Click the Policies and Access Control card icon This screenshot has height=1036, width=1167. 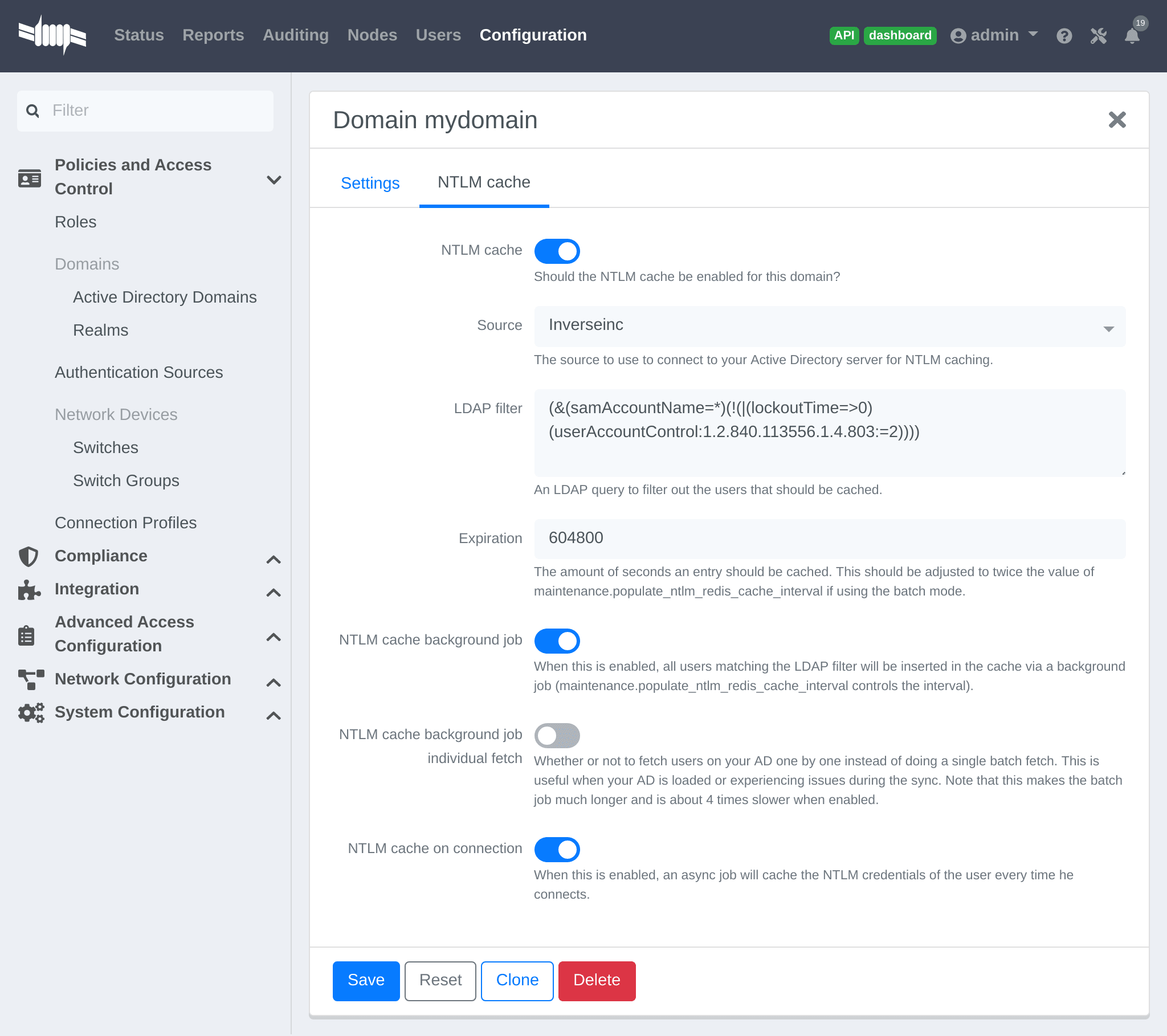point(29,178)
